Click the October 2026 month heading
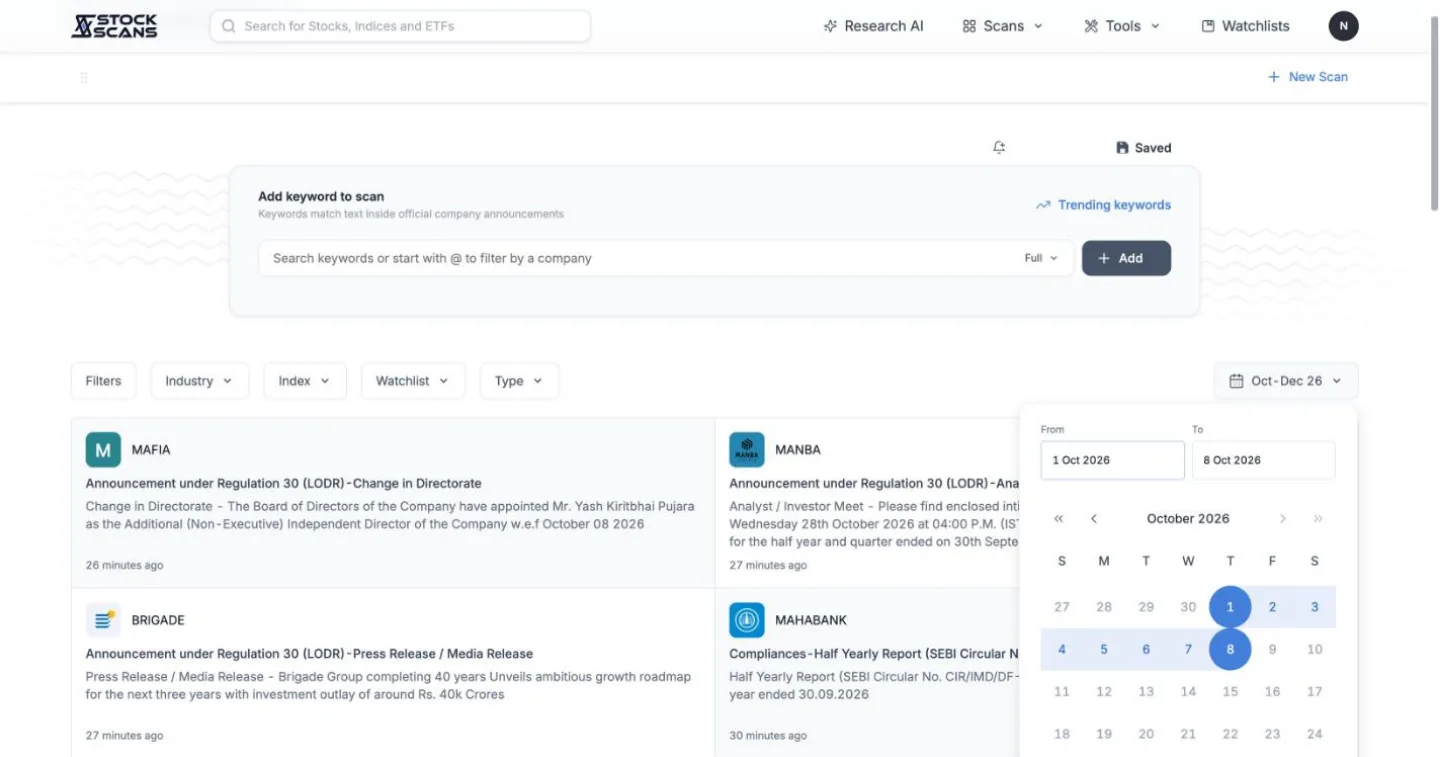This screenshot has height=757, width=1440. point(1188,519)
